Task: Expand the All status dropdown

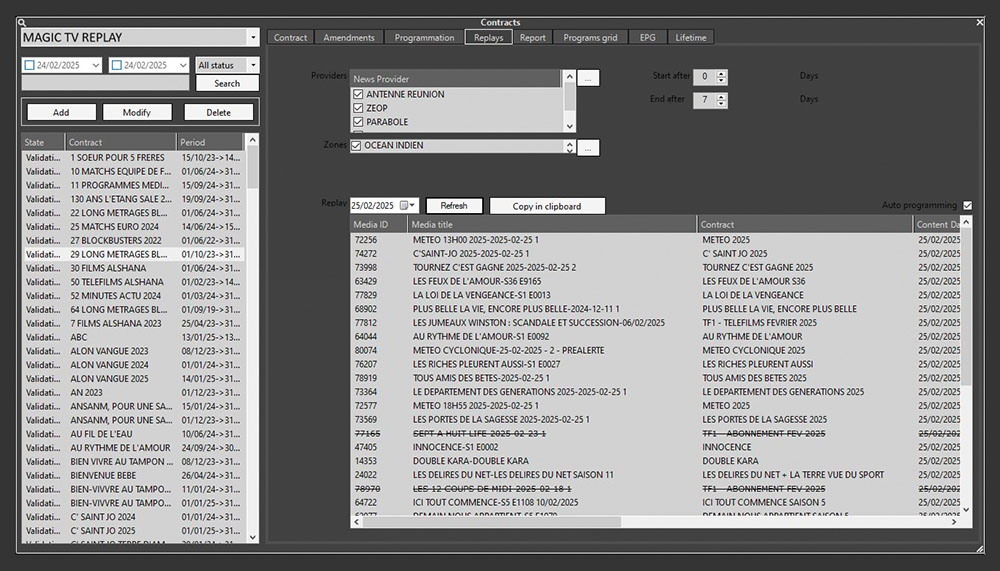Action: (252, 65)
